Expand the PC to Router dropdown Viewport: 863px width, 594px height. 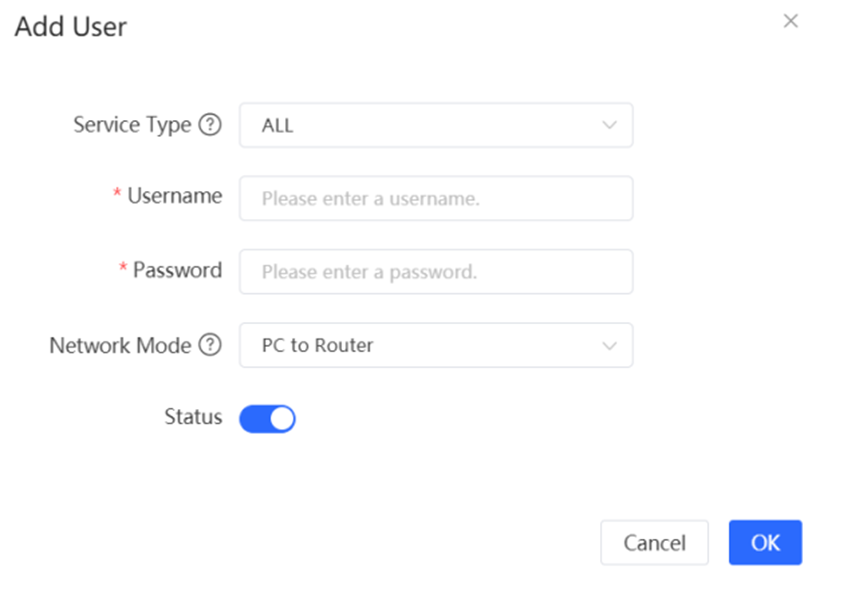pyautogui.click(x=436, y=345)
